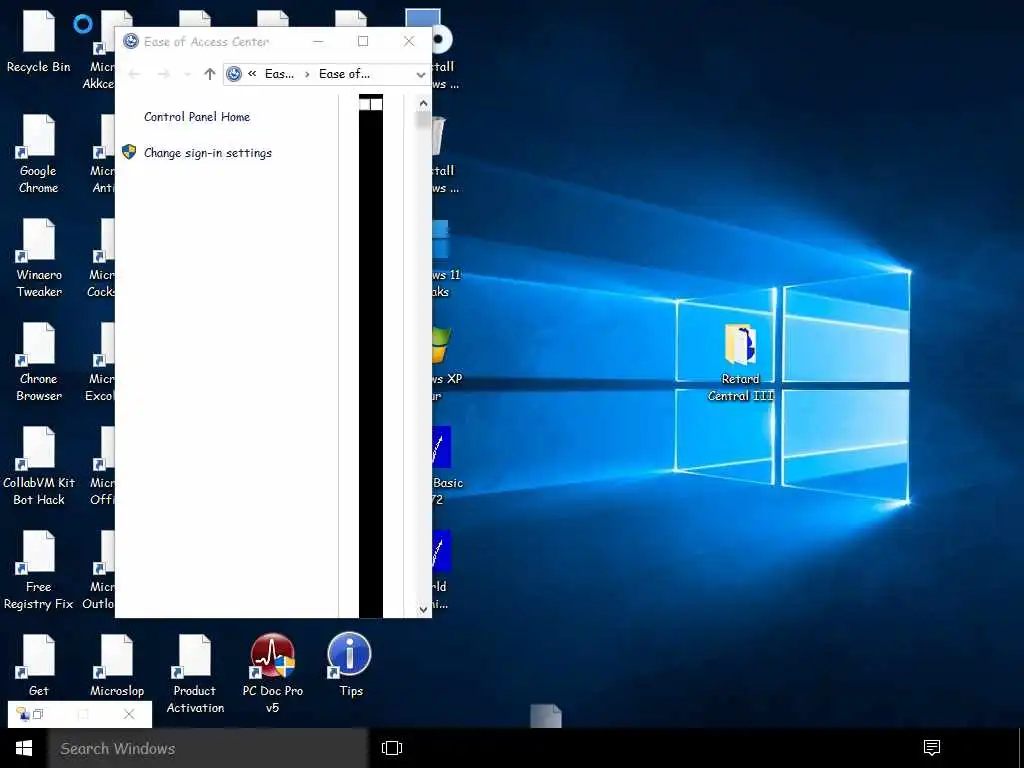This screenshot has height=768, width=1024.
Task: Click the Ease of Access title bar icon
Action: (x=131, y=41)
